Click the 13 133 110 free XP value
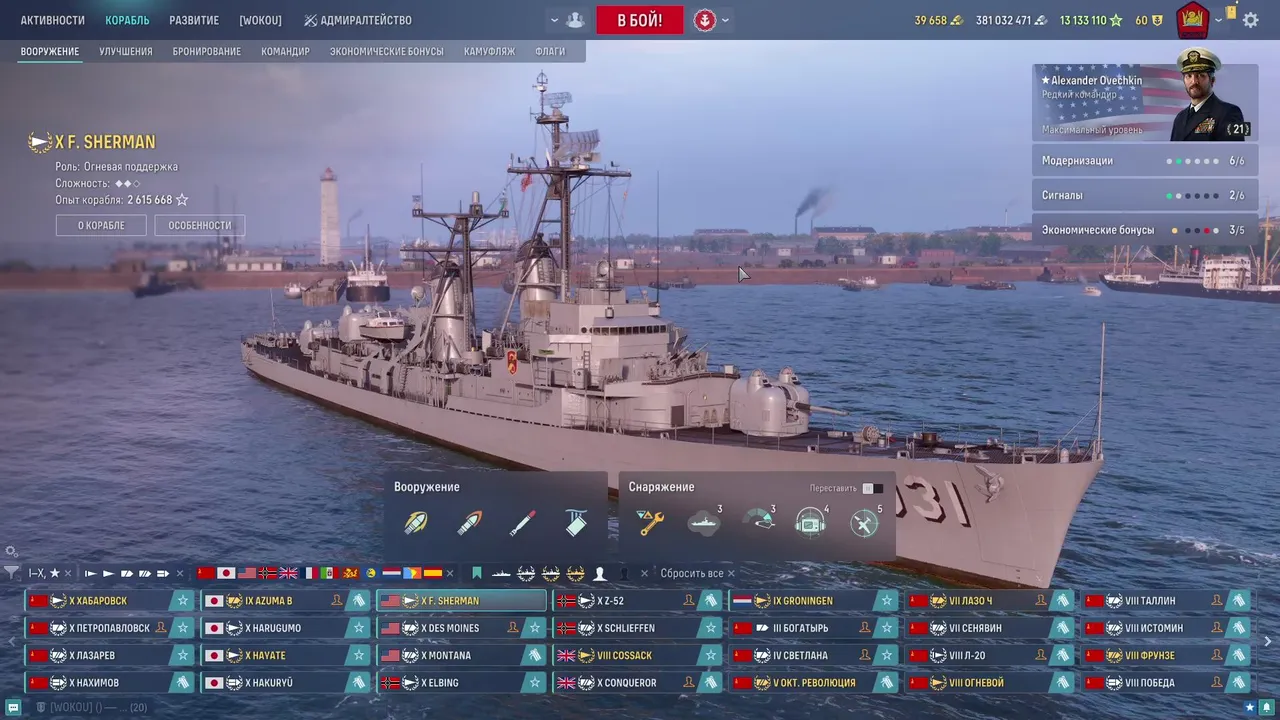The image size is (1280, 720). (x=1091, y=20)
